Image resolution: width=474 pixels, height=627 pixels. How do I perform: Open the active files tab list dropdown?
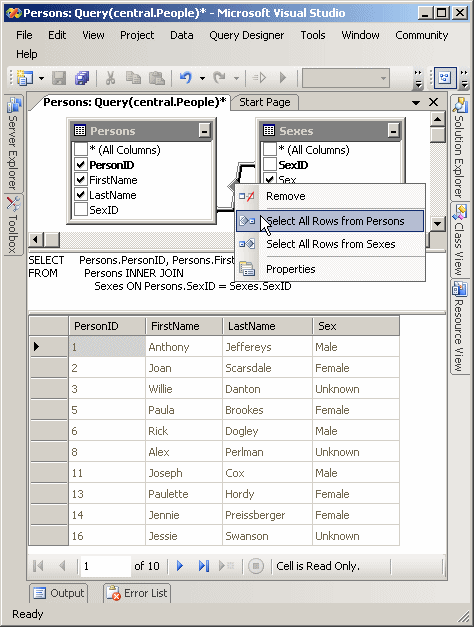pyautogui.click(x=416, y=103)
